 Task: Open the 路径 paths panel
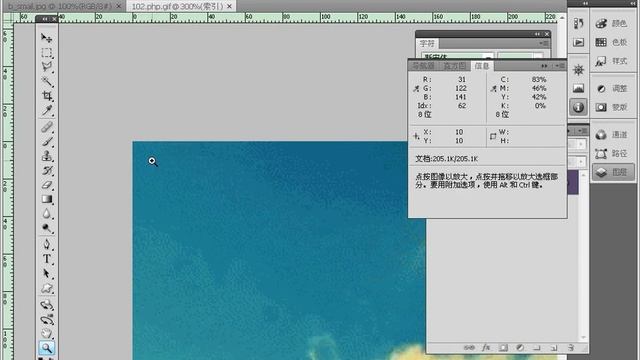[612, 153]
